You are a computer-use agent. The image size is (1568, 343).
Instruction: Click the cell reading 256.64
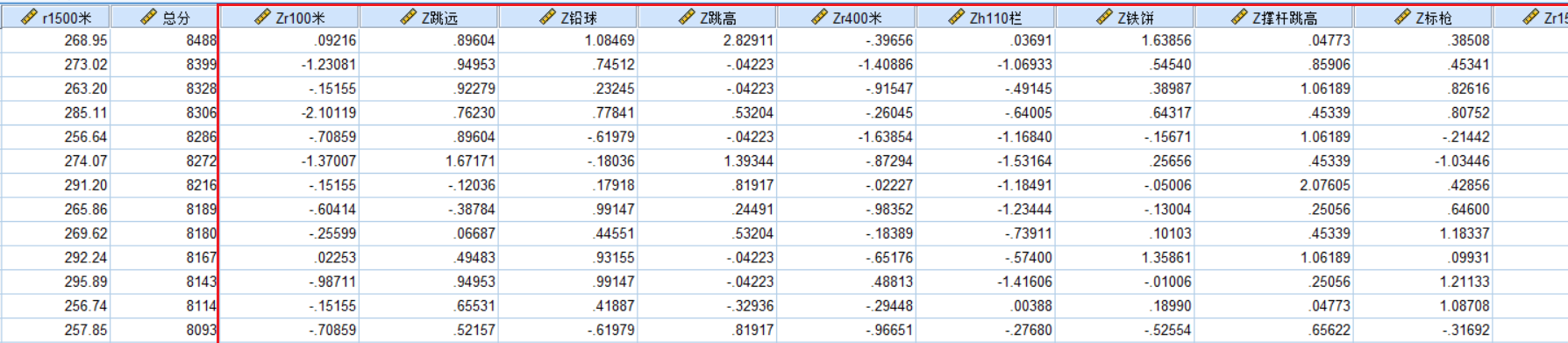pyautogui.click(x=55, y=137)
